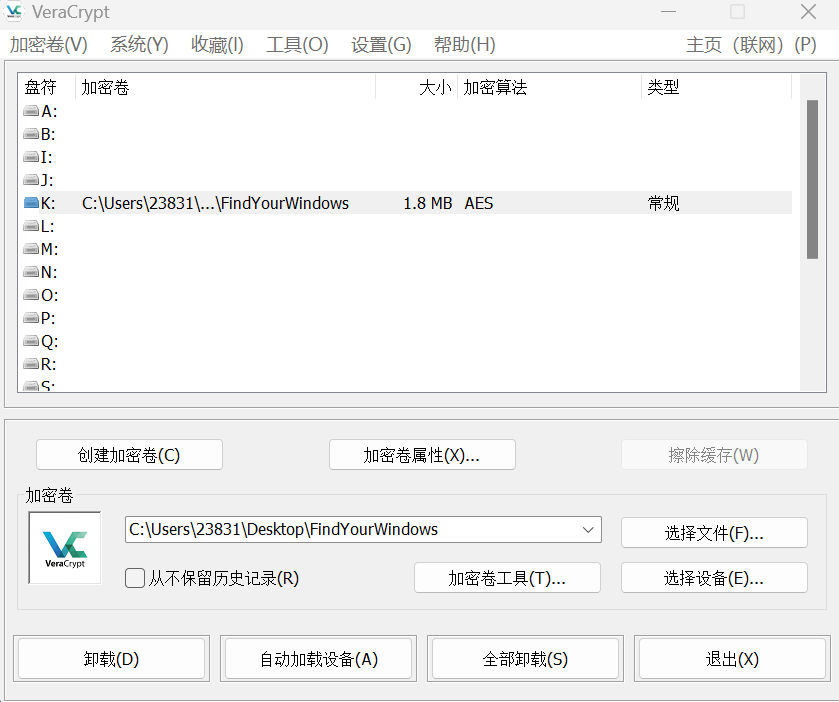Open the 设置(G) menu

coord(381,44)
